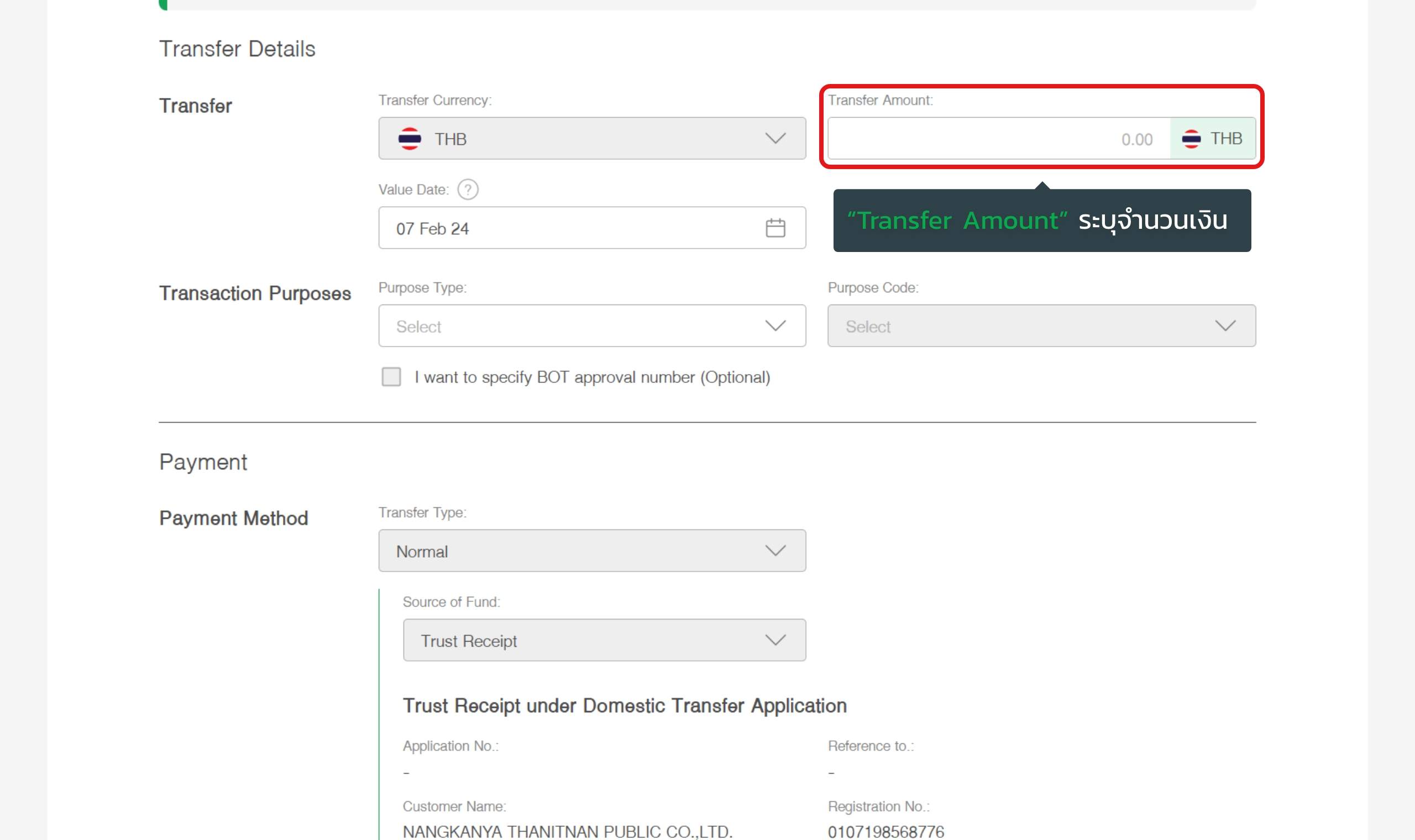
Task: Click into the Transfer Amount field
Action: click(999, 139)
